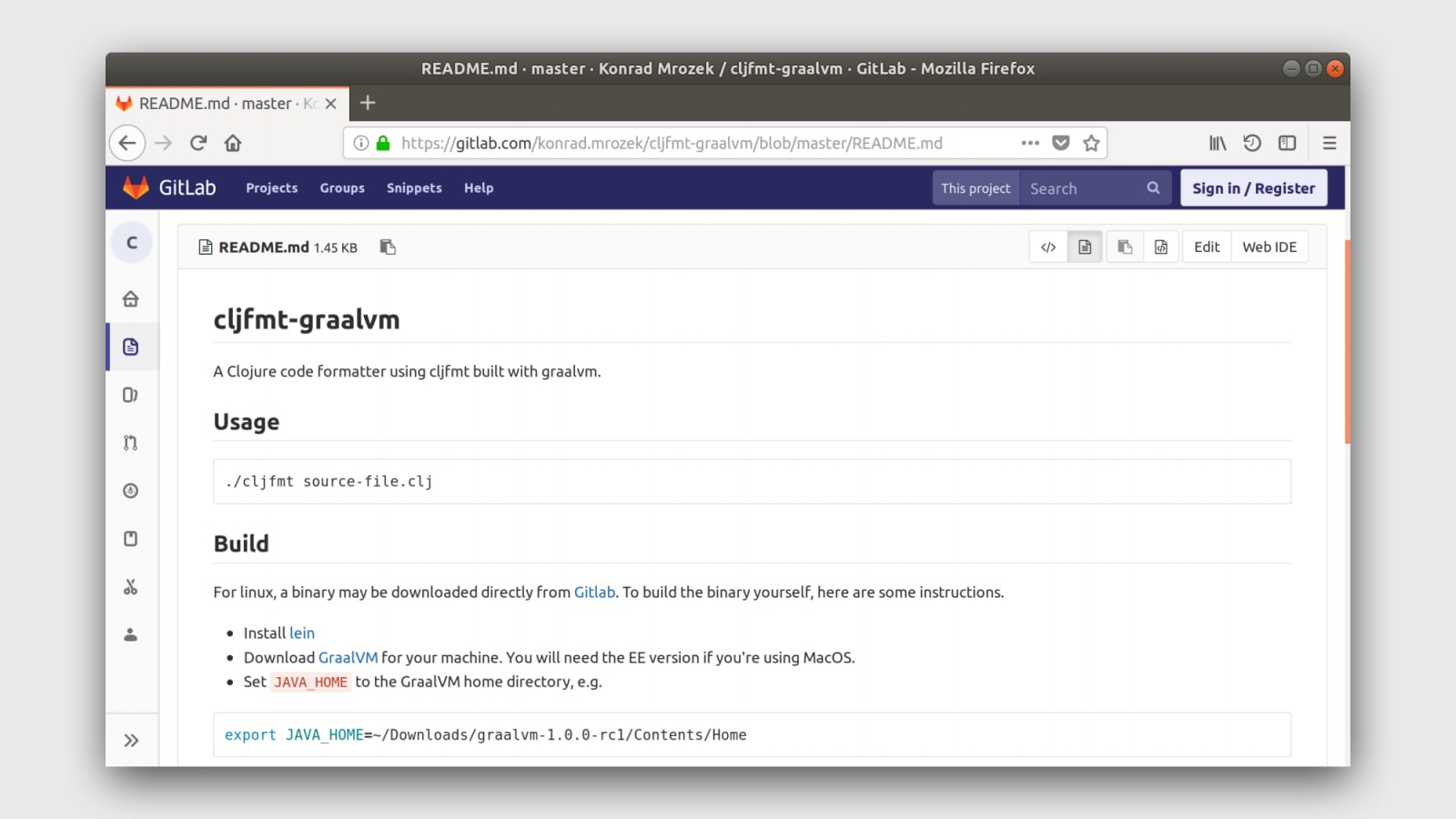The width and height of the screenshot is (1456, 819).
Task: Select the README.md browser tab
Action: pos(226,104)
